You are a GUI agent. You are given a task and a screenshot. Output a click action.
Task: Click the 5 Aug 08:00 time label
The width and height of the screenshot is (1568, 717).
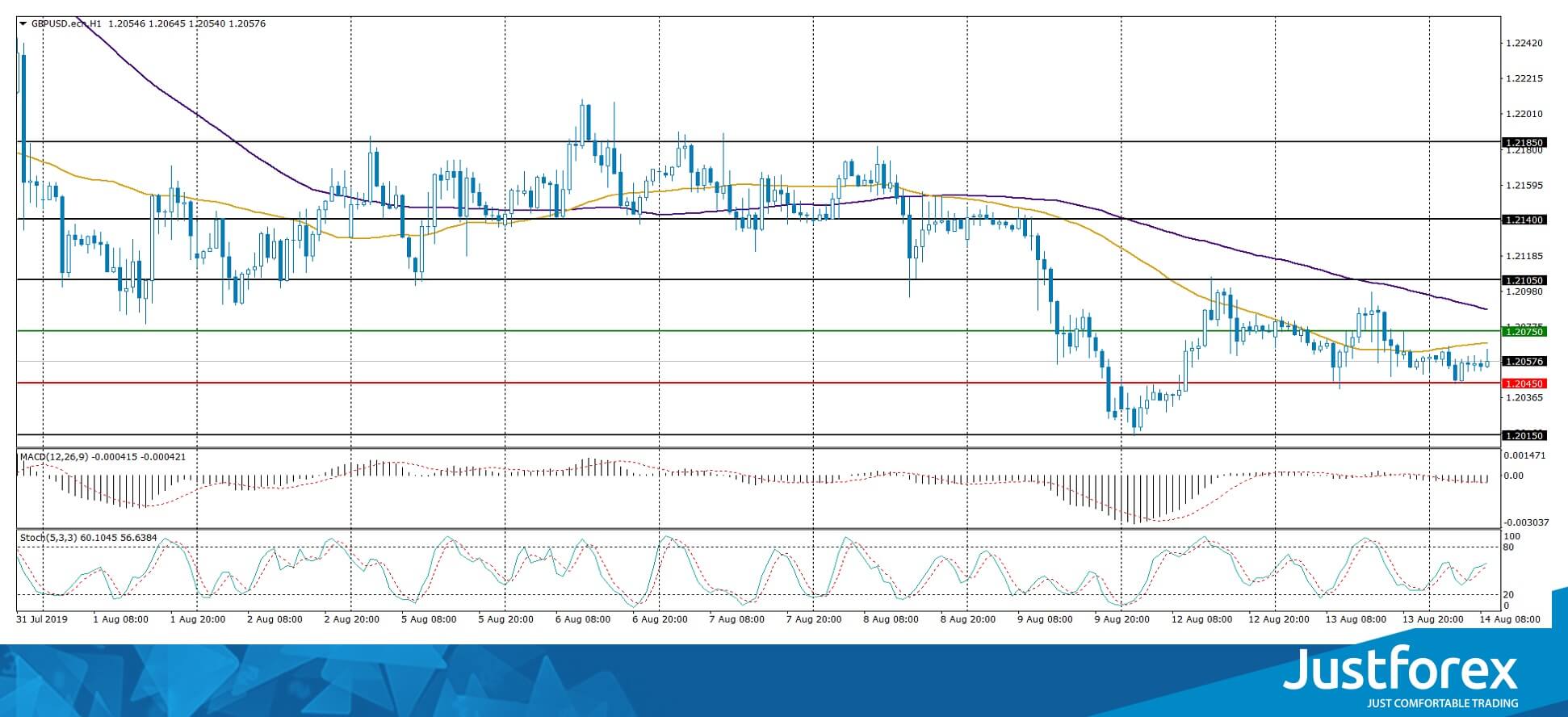tap(429, 619)
